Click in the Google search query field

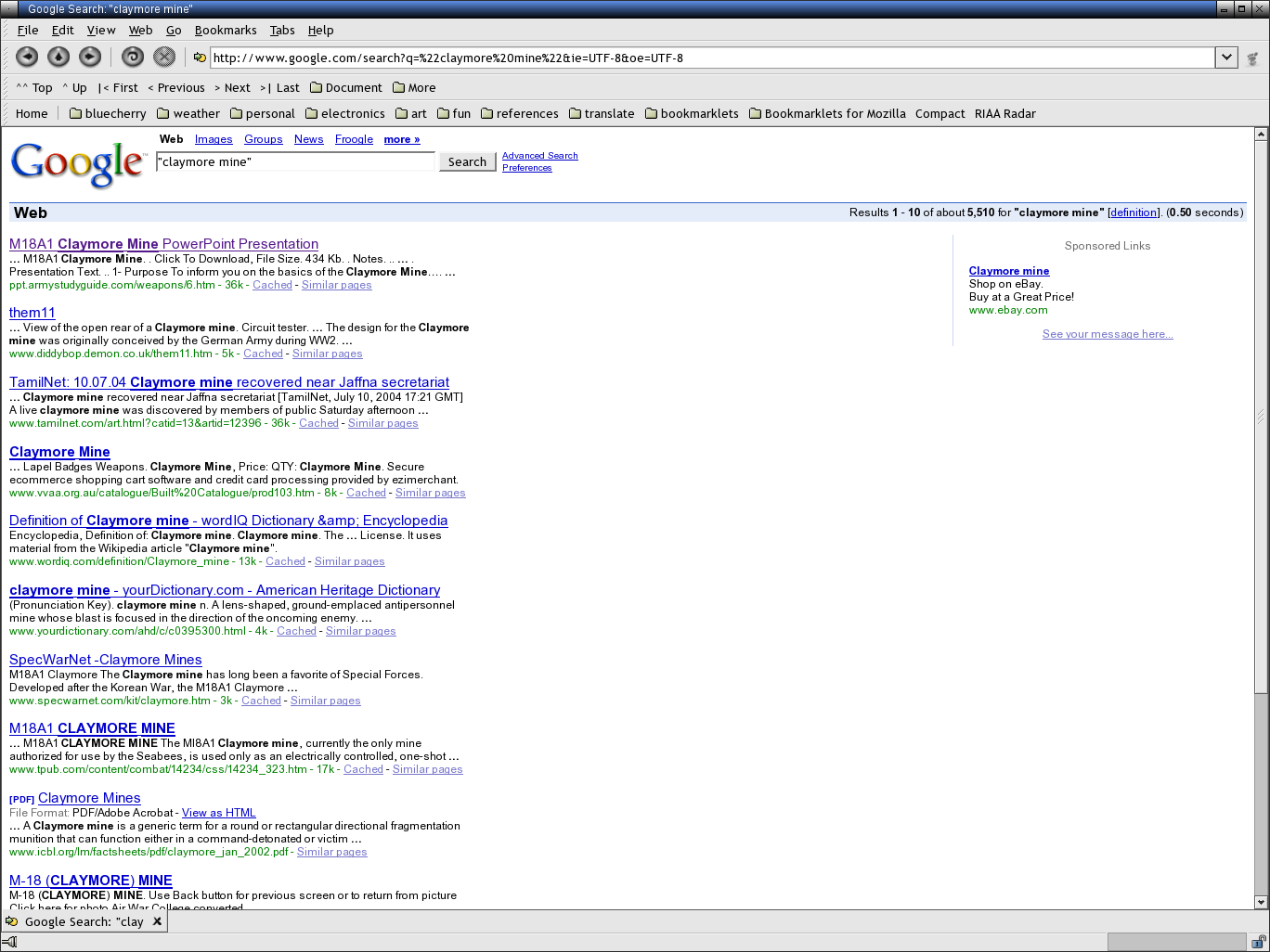296,161
